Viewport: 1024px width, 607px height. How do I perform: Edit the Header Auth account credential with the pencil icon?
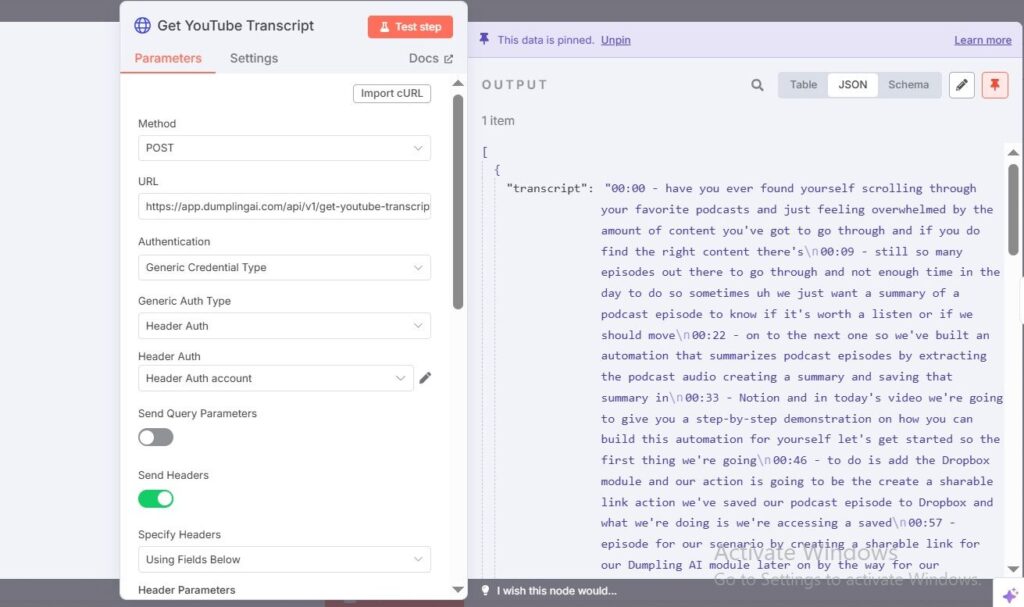tap(425, 378)
